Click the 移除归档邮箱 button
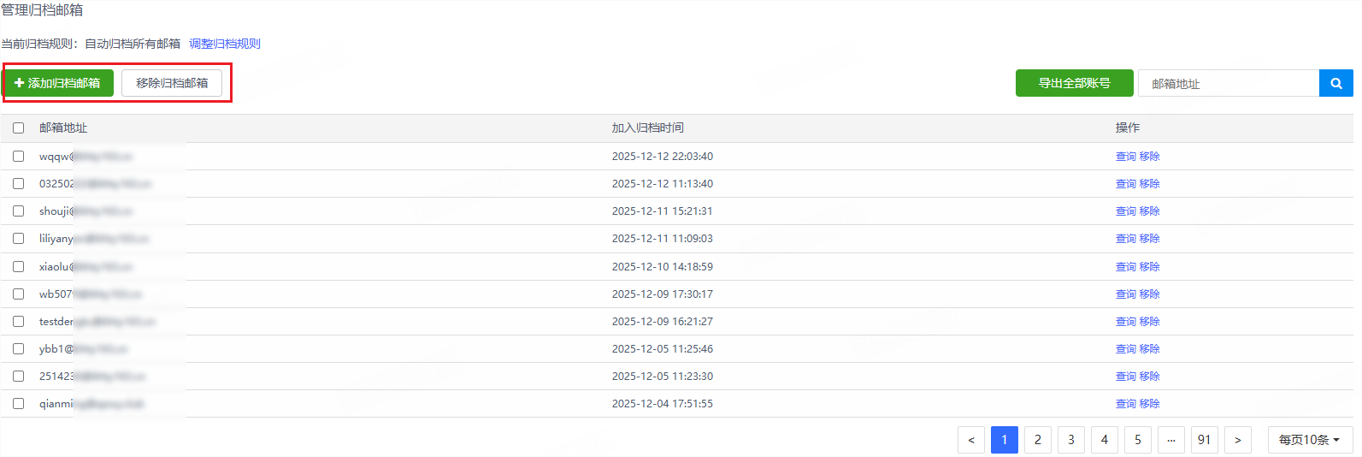1362x457 pixels. [x=172, y=83]
